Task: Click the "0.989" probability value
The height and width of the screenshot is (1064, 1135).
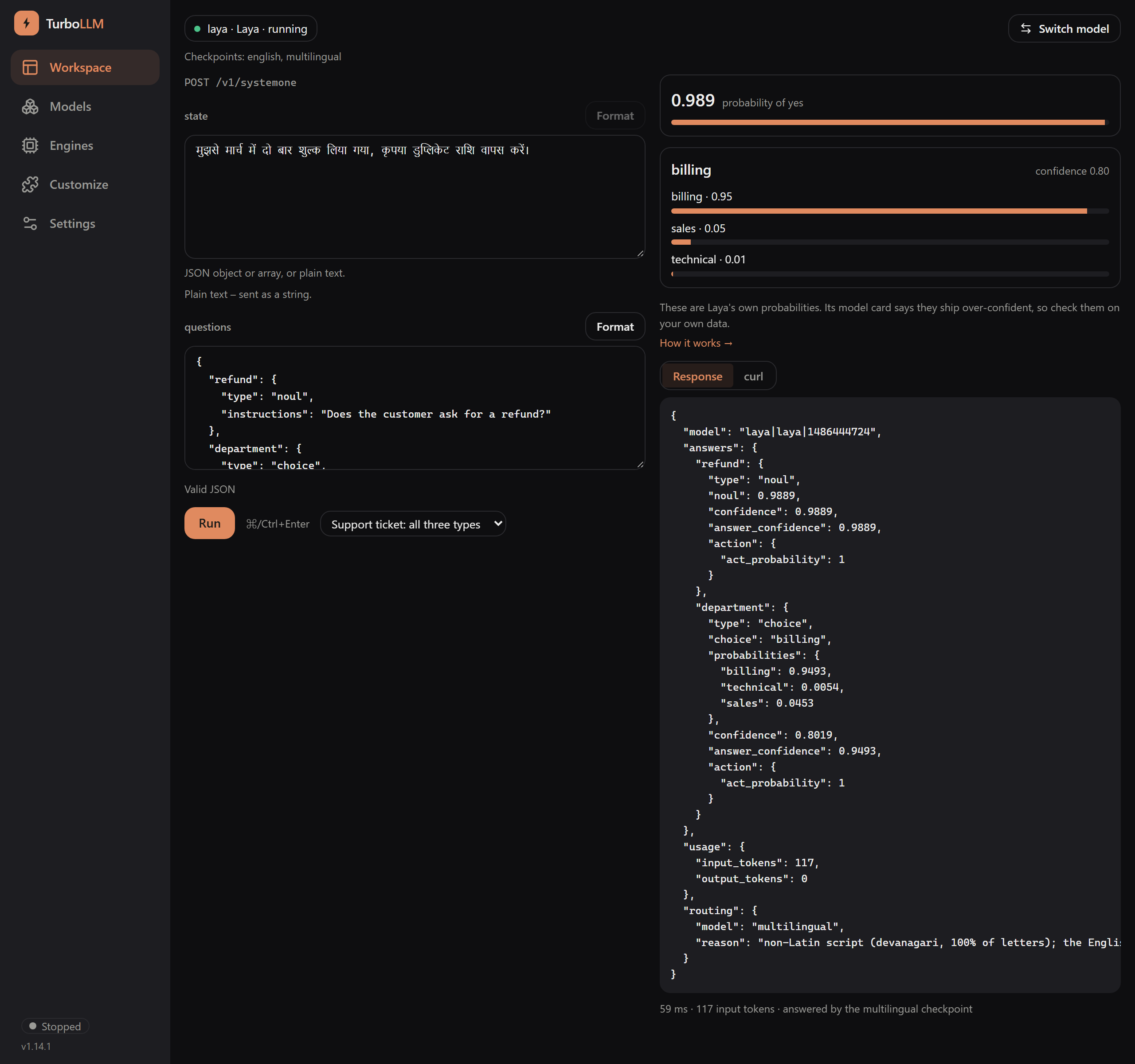Action: tap(693, 101)
